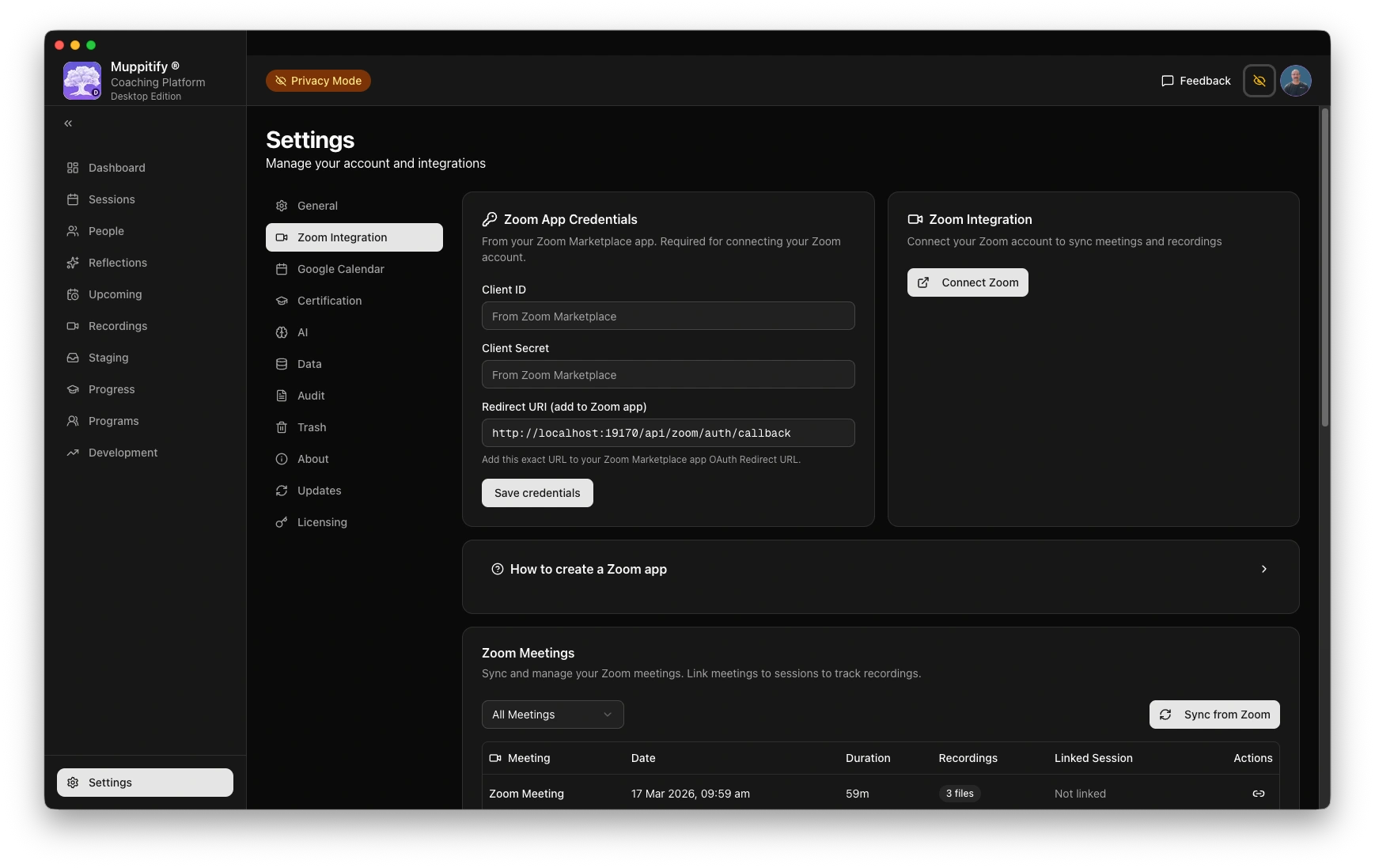This screenshot has height=868, width=1375.
Task: Open user profile avatar
Action: 1295,81
